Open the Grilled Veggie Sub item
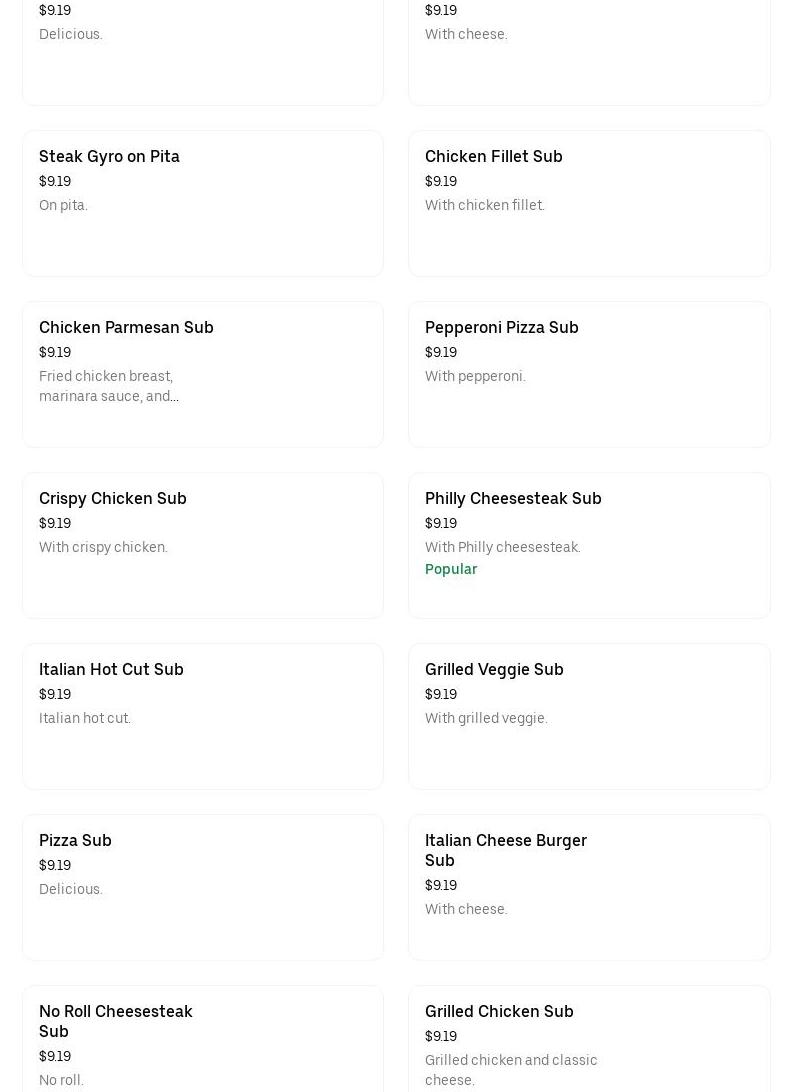 pos(494,669)
